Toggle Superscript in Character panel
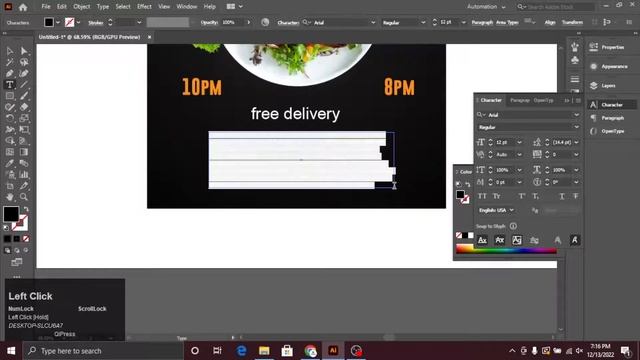This screenshot has width=640, height=360. (x=522, y=196)
